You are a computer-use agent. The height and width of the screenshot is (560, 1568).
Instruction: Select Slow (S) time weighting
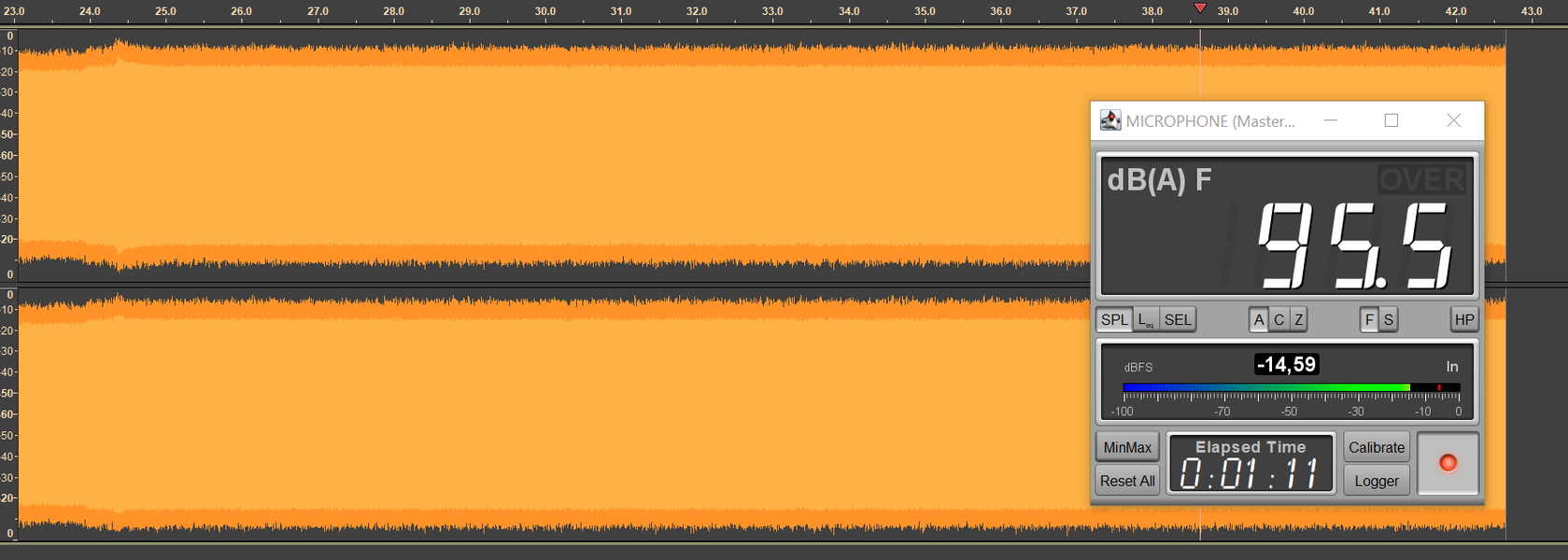(x=1389, y=319)
